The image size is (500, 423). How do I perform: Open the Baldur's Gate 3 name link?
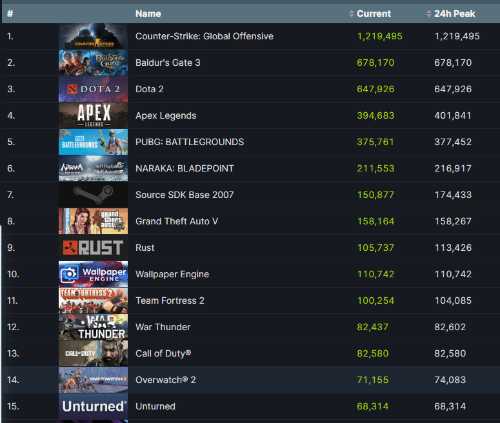168,63
